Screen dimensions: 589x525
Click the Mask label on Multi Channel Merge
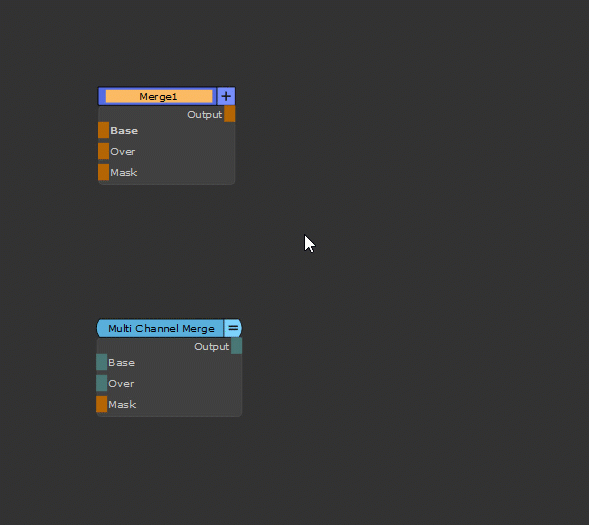coord(122,405)
